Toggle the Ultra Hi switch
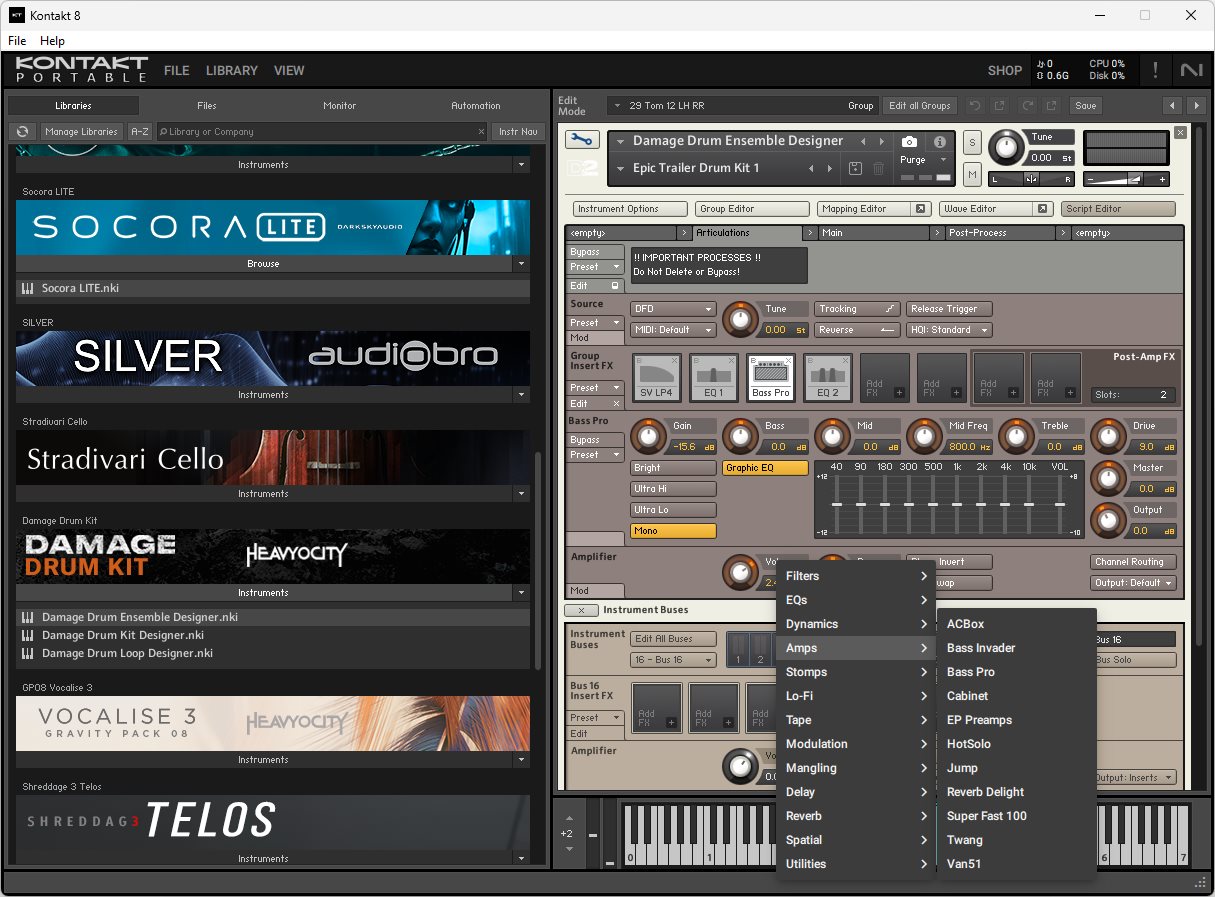The image size is (1215, 897). pyautogui.click(x=673, y=489)
